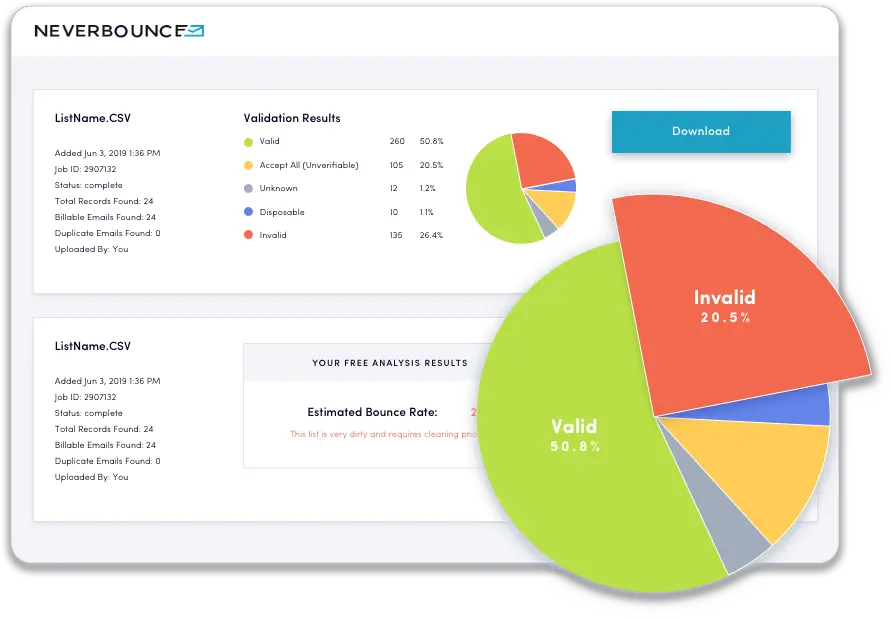Select the yellow slice of the small pie chart
The image size is (893, 619).
click(x=554, y=206)
